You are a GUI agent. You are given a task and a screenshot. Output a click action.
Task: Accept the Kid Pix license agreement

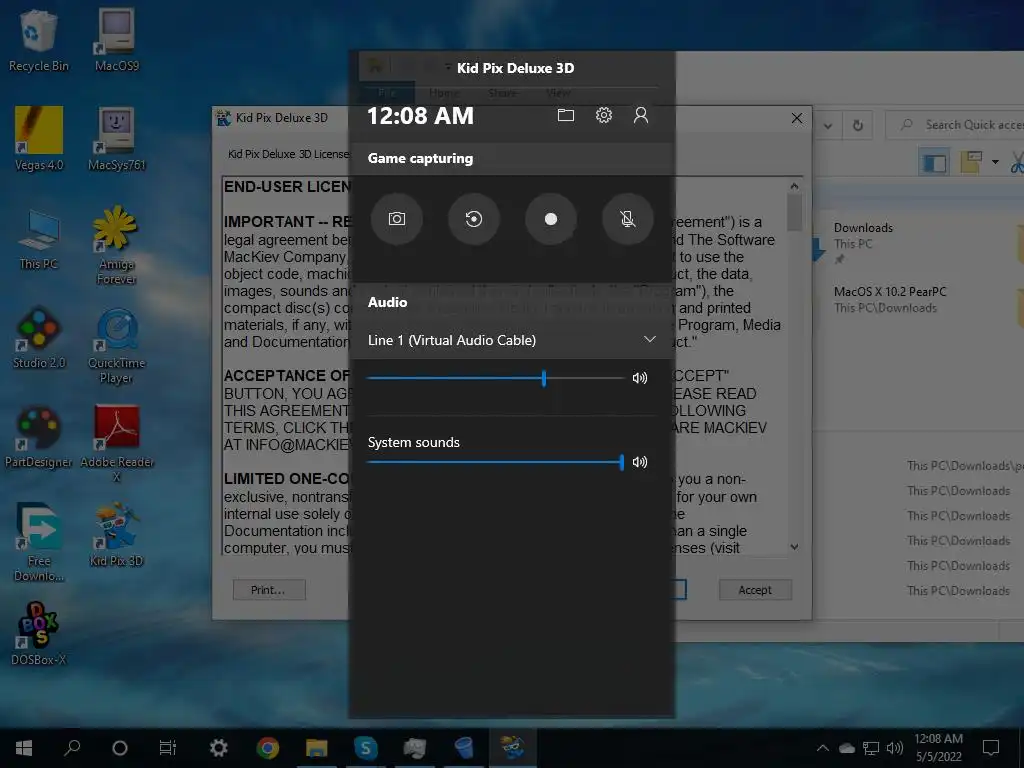click(x=755, y=590)
